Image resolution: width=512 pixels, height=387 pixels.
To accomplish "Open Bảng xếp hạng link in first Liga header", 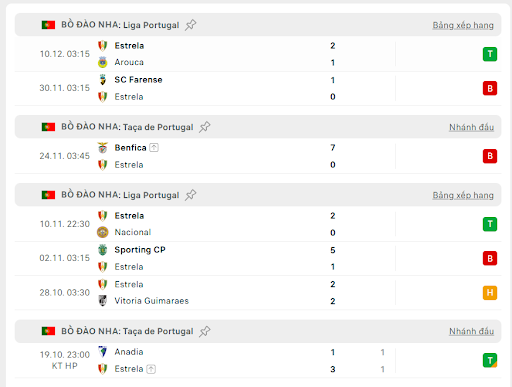I will pyautogui.click(x=463, y=25).
